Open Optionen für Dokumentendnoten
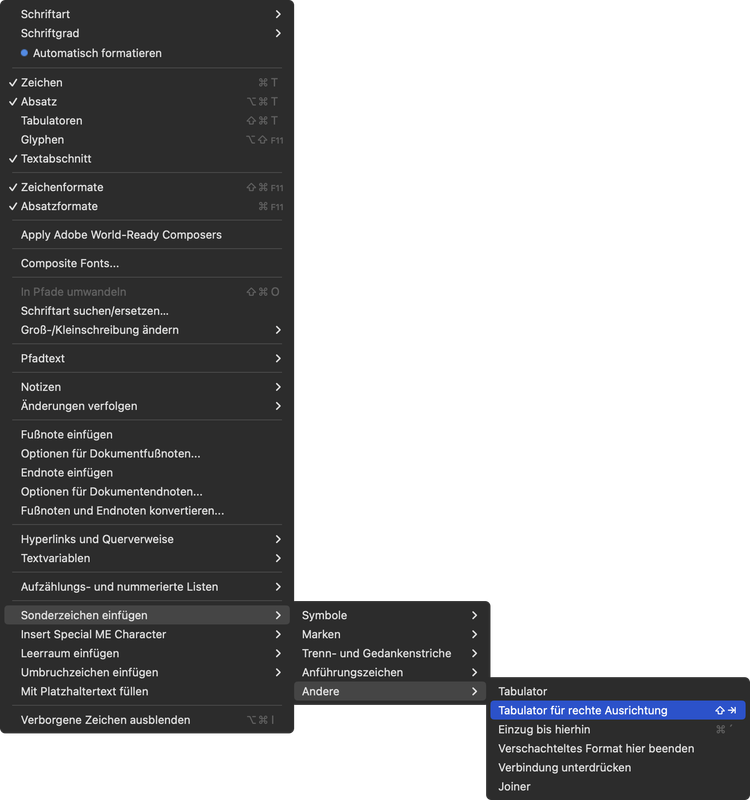Screen dimensions: 750x800 147,492
